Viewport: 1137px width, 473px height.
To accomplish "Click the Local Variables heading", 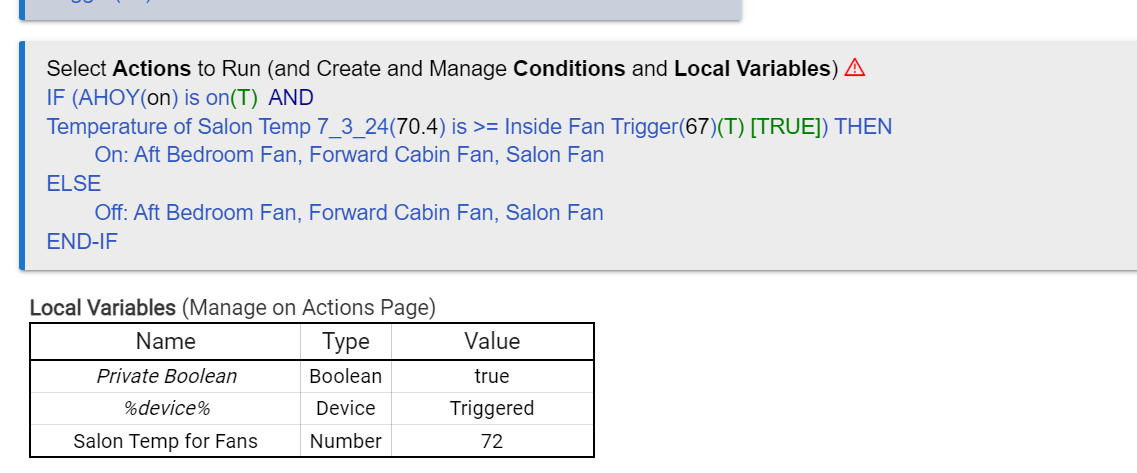I will click(102, 308).
